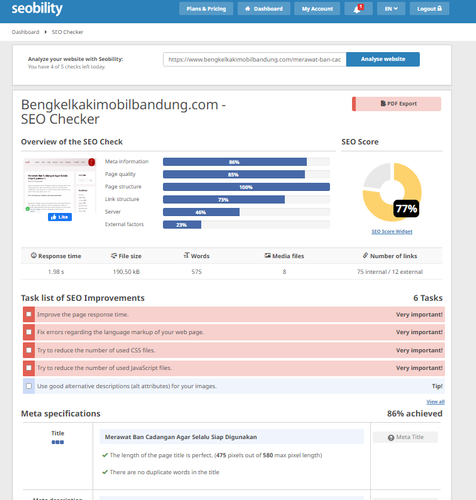Click the 'Merawat Ban Cadangan' title text
The width and height of the screenshot is (476, 500).
coord(181,437)
